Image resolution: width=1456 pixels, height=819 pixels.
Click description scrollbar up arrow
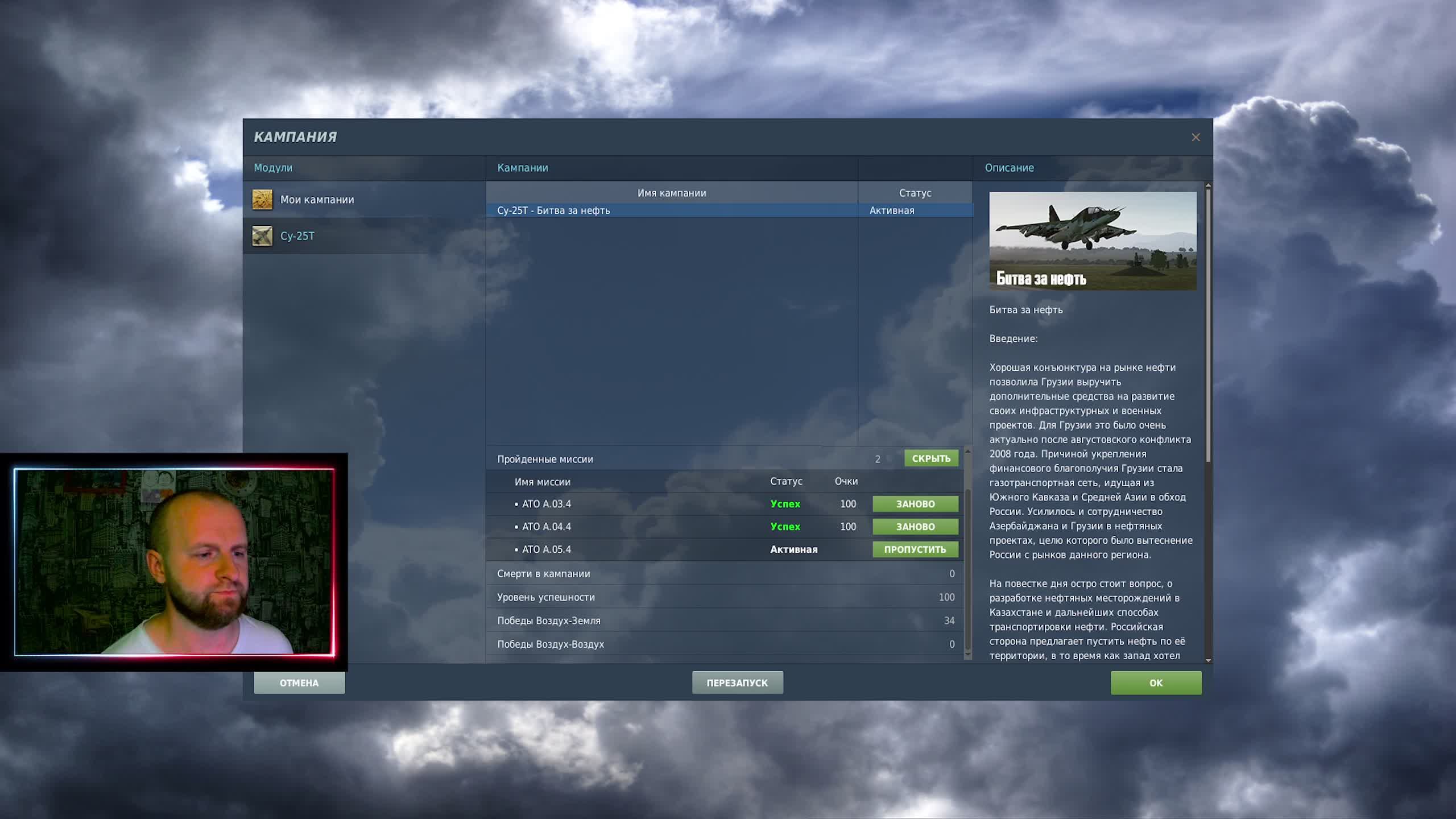point(1208,186)
